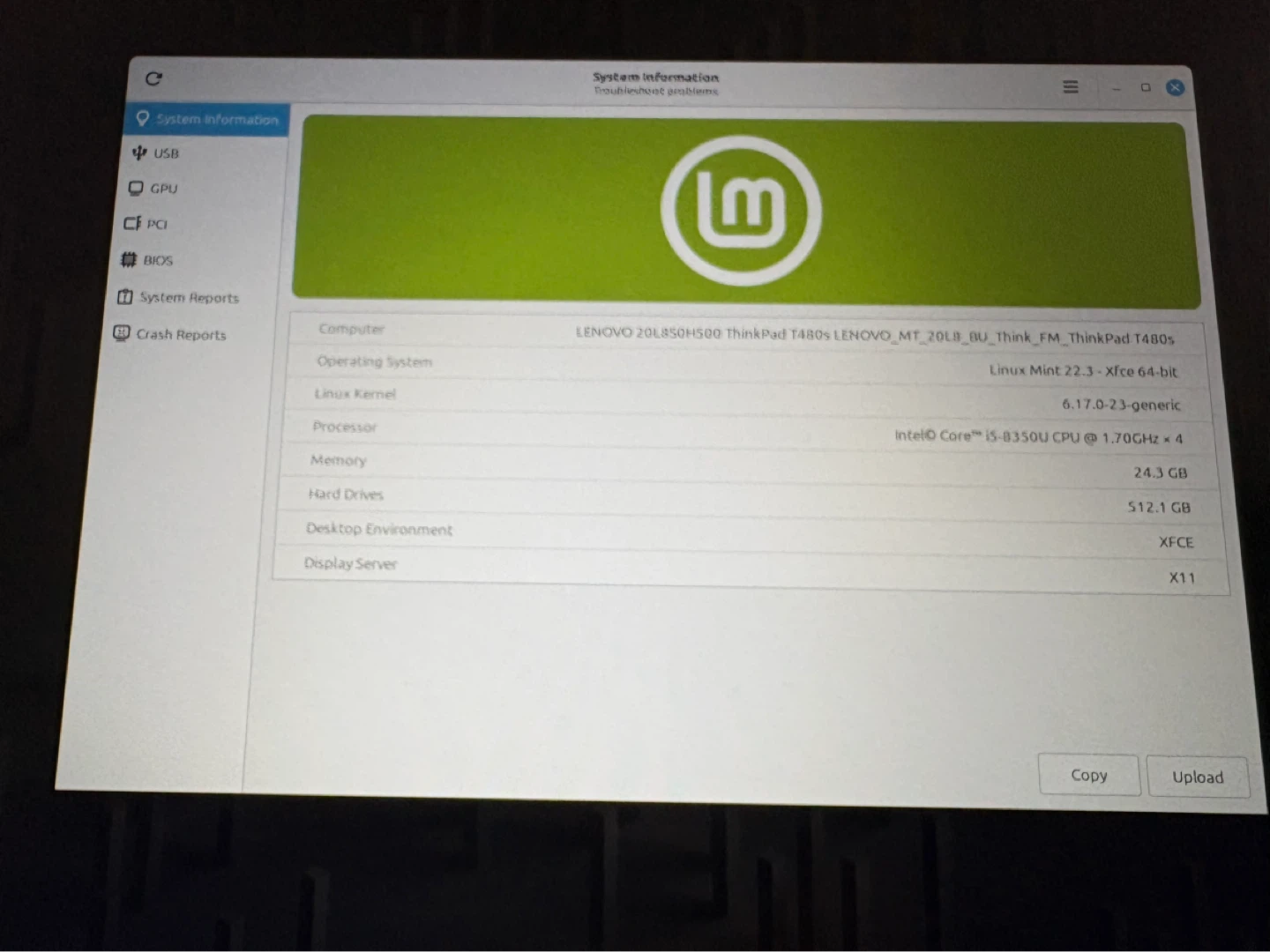Show the PCI devices page
Image resolution: width=1270 pixels, height=952 pixels.
[x=146, y=224]
